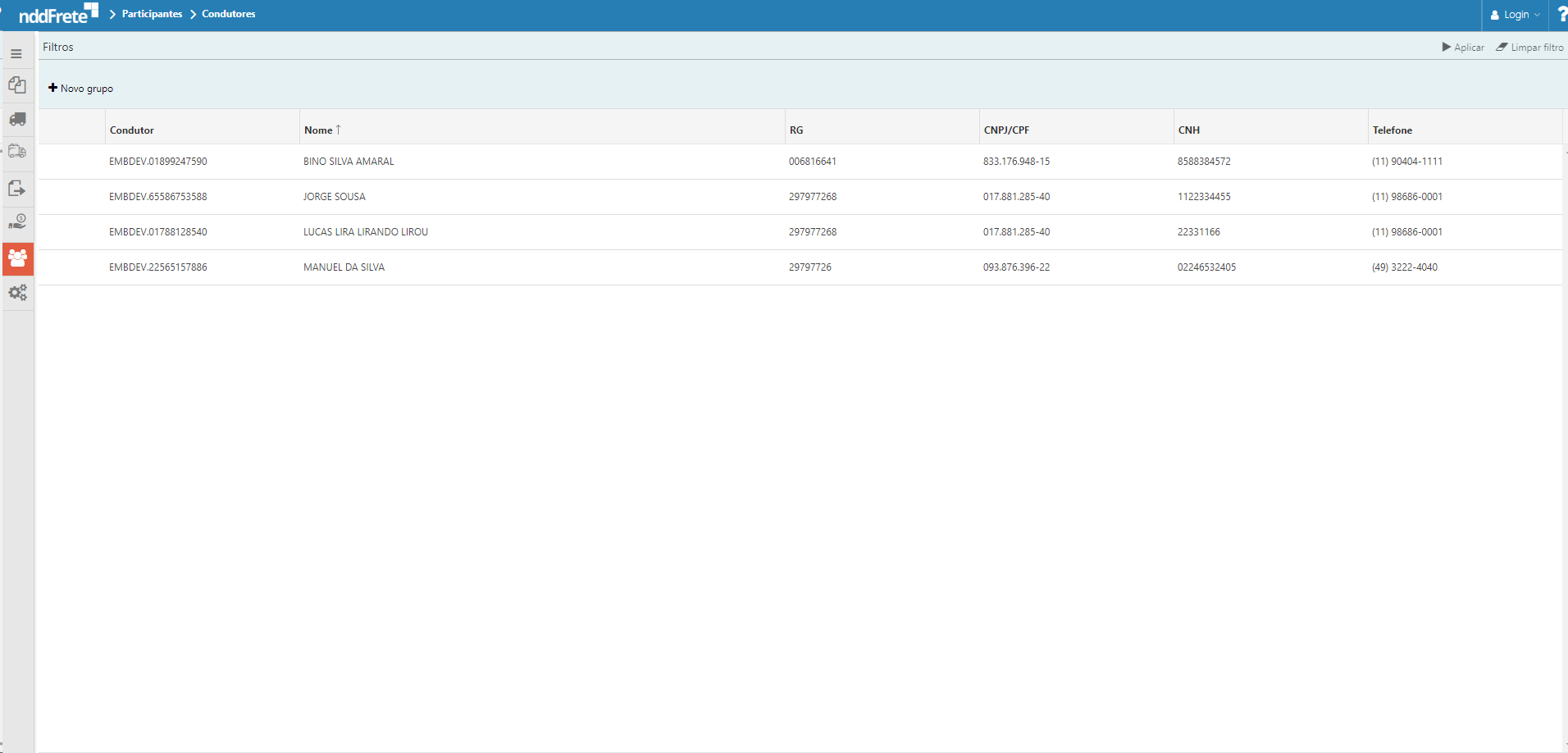This screenshot has height=753, width=1568.
Task: Open the hand with coin payment icon
Action: pyautogui.click(x=17, y=222)
